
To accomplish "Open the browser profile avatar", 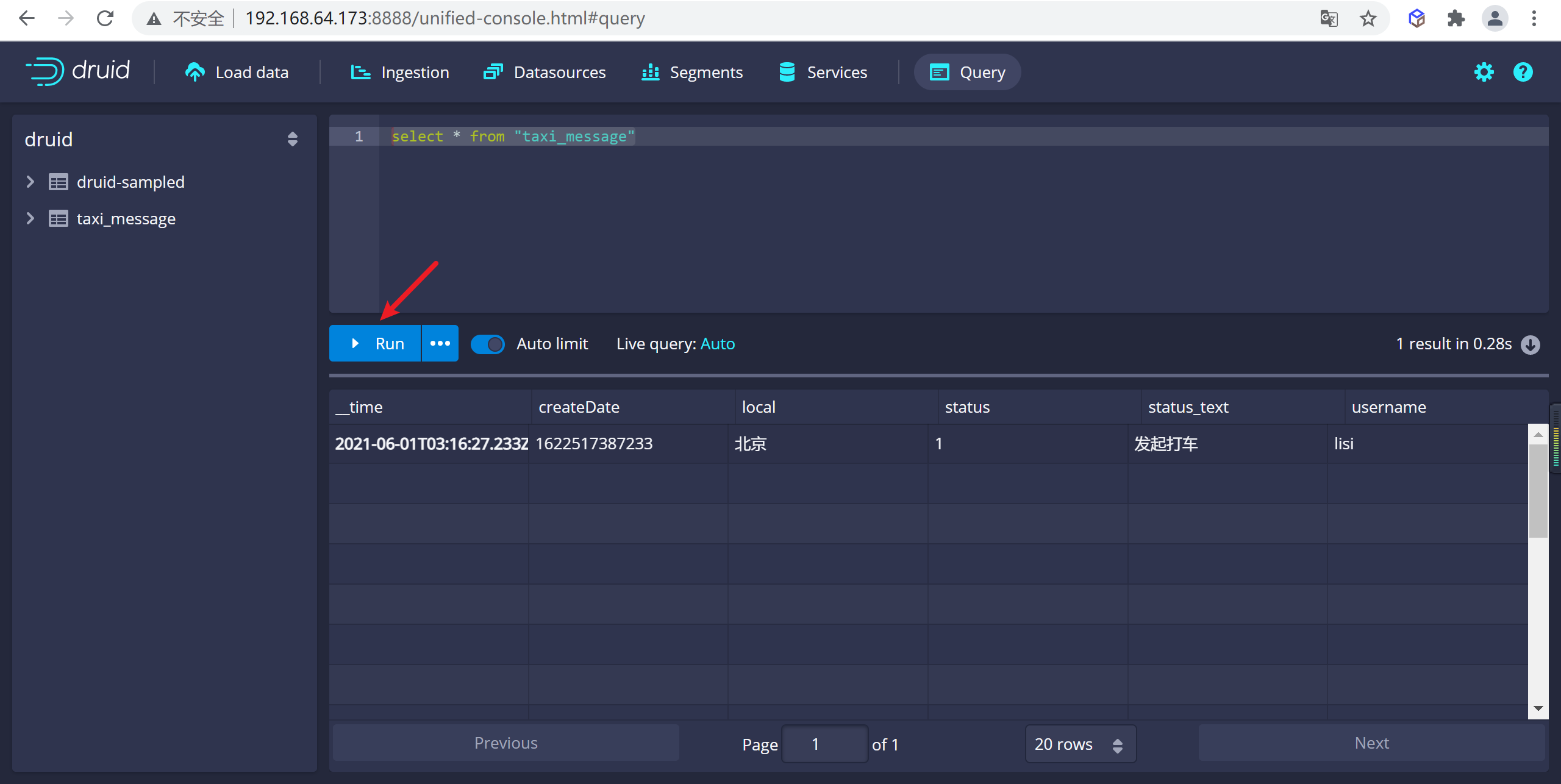I will pyautogui.click(x=1495, y=19).
